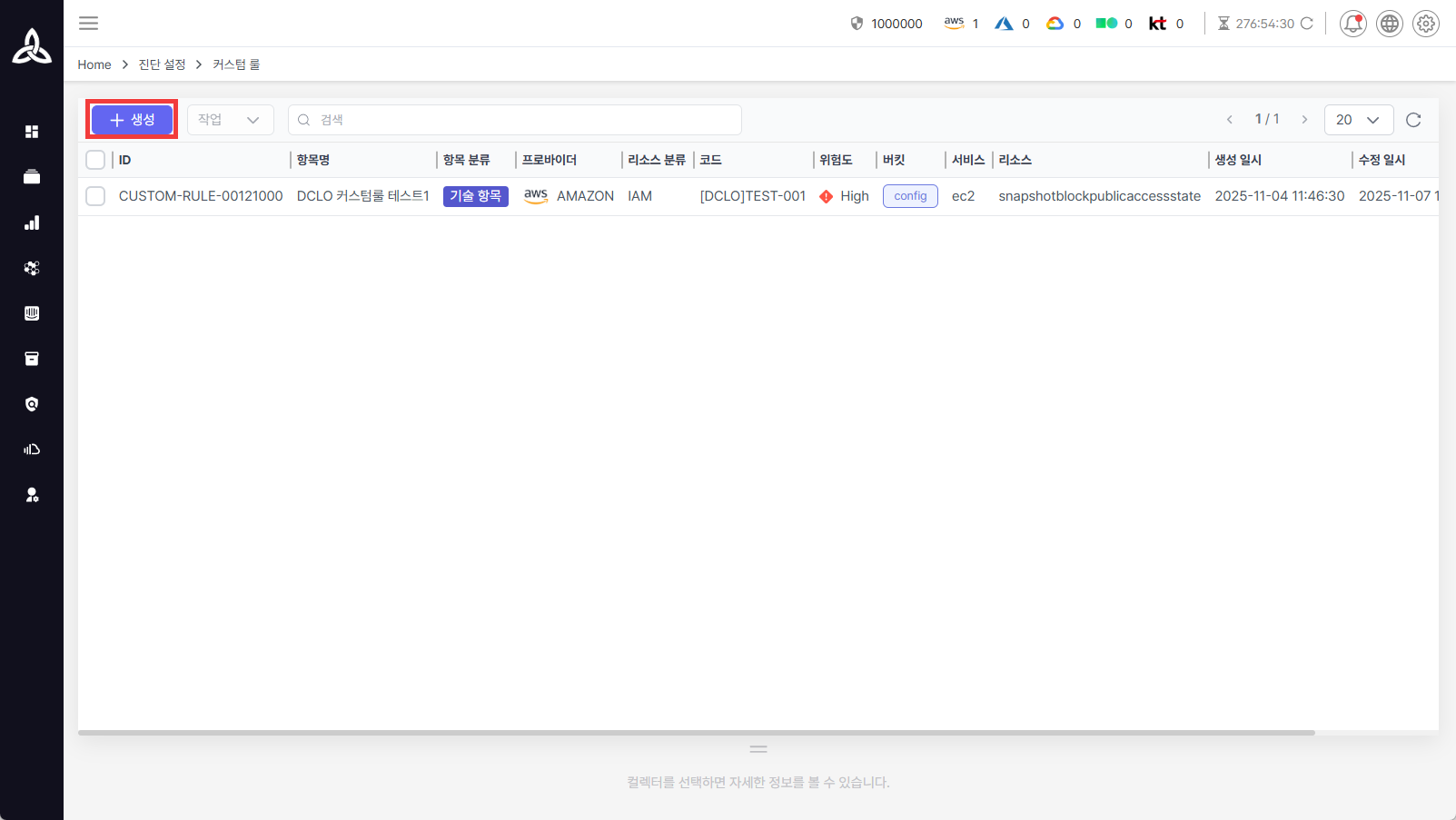Open the page size 20 dropdown
The image size is (1456, 820).
[x=1358, y=120]
